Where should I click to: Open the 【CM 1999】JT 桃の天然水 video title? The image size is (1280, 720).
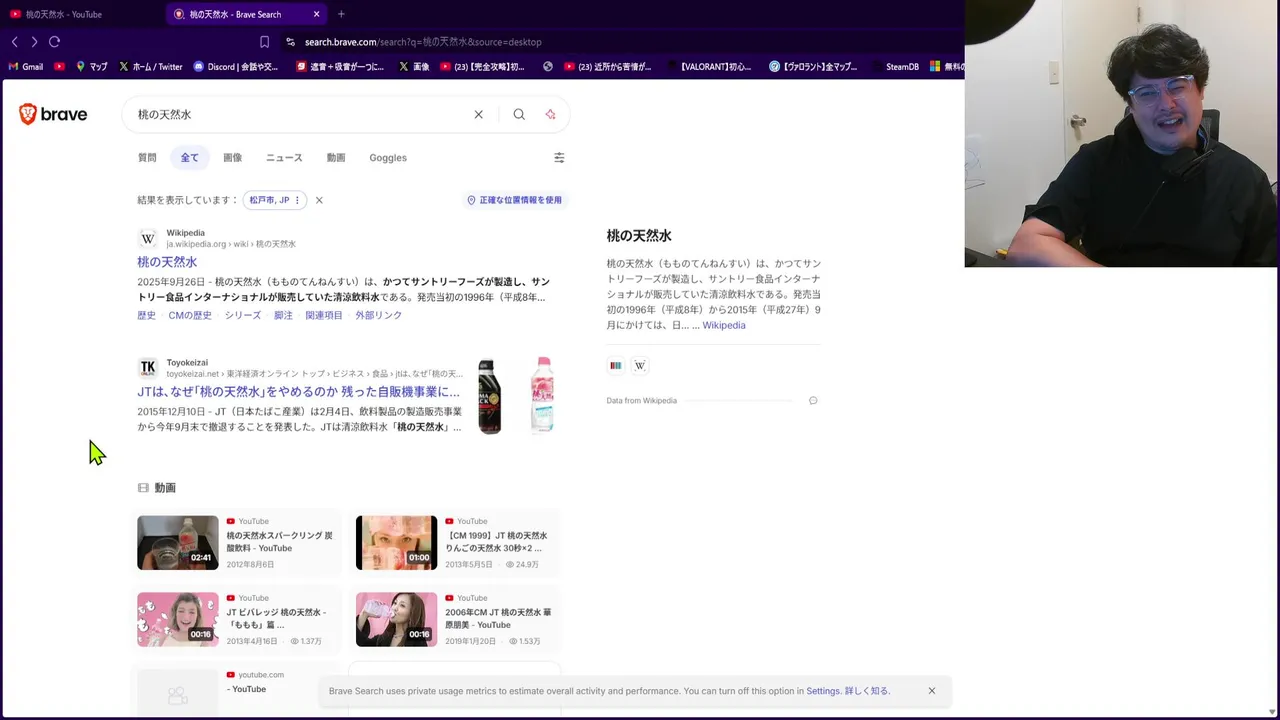coord(497,542)
